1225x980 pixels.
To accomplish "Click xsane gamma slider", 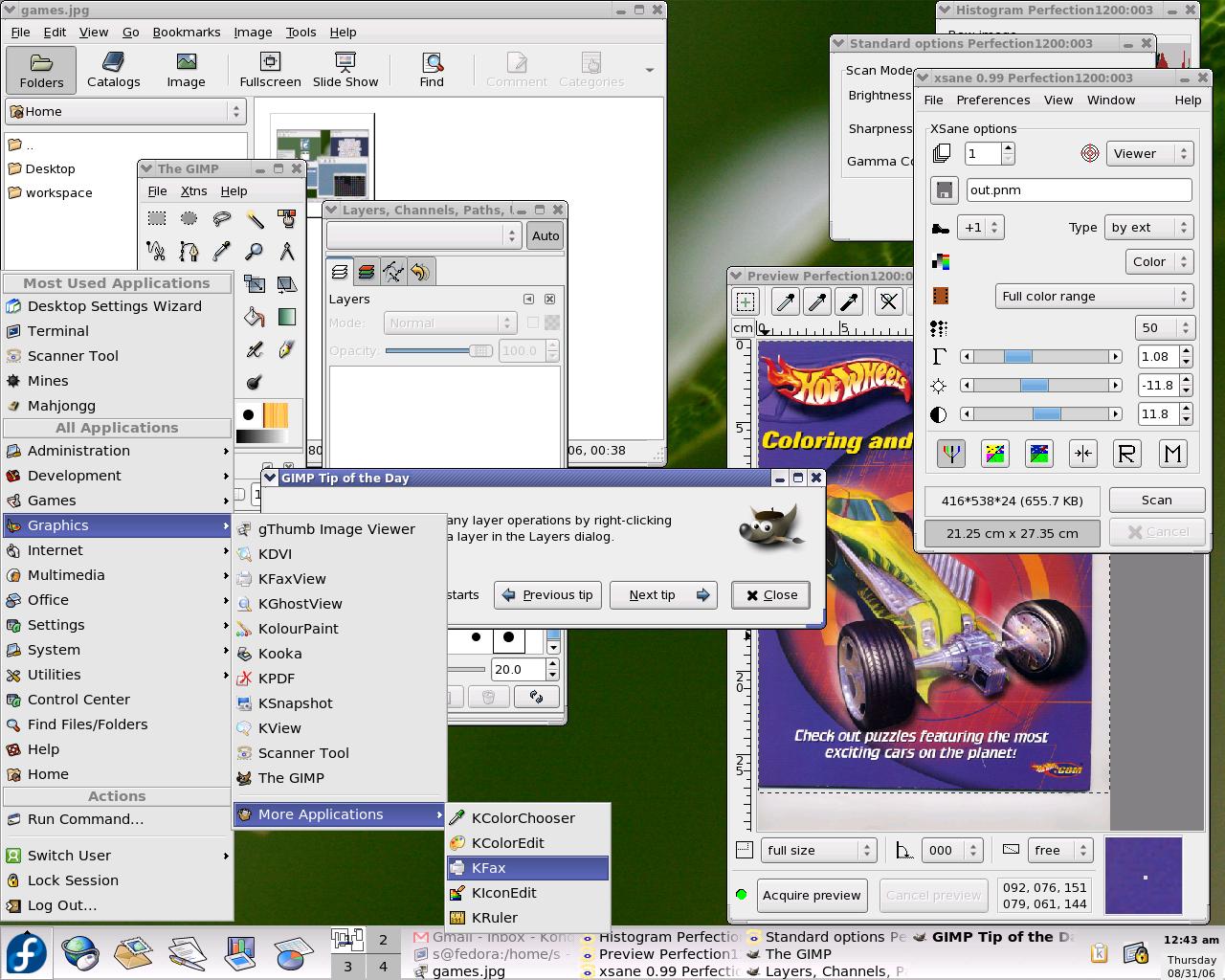I will click(x=1040, y=356).
